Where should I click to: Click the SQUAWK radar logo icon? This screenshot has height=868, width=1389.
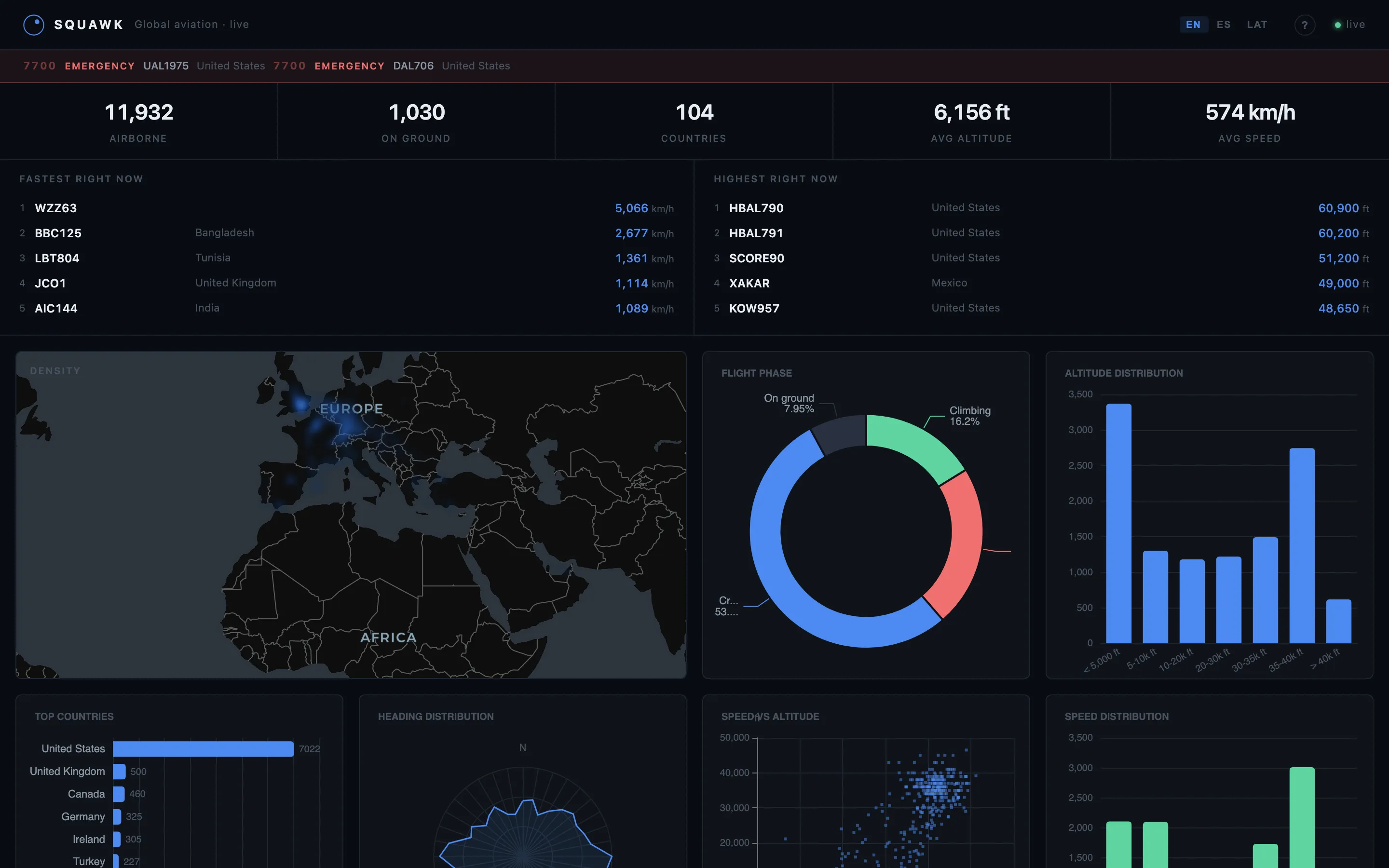(x=34, y=25)
